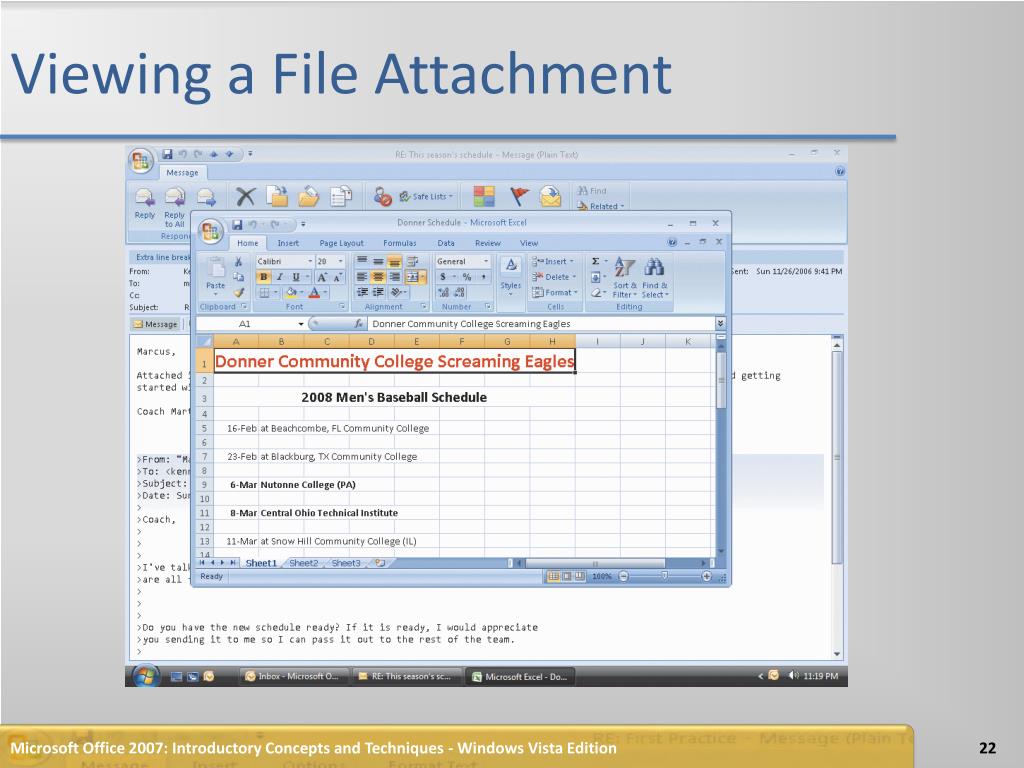The image size is (1024, 768).
Task: Select cell A1 with Donner Community College title
Action: 394,361
